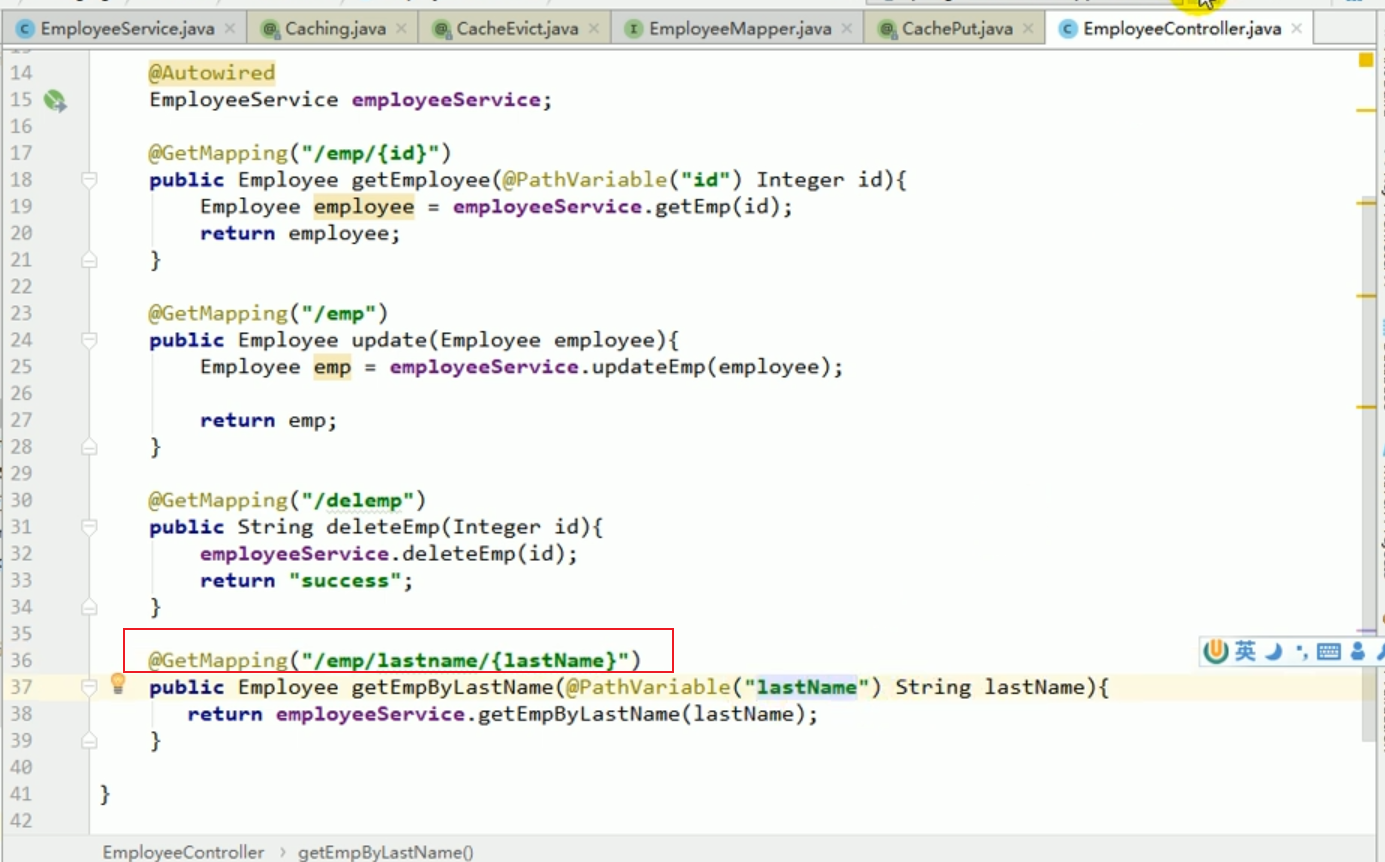Go to the CachePut.java tab
The width and height of the screenshot is (1385, 862).
click(956, 29)
